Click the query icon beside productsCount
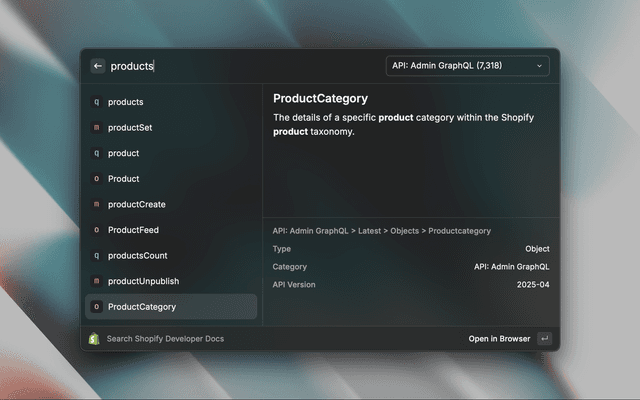640x400 pixels. [x=96, y=255]
